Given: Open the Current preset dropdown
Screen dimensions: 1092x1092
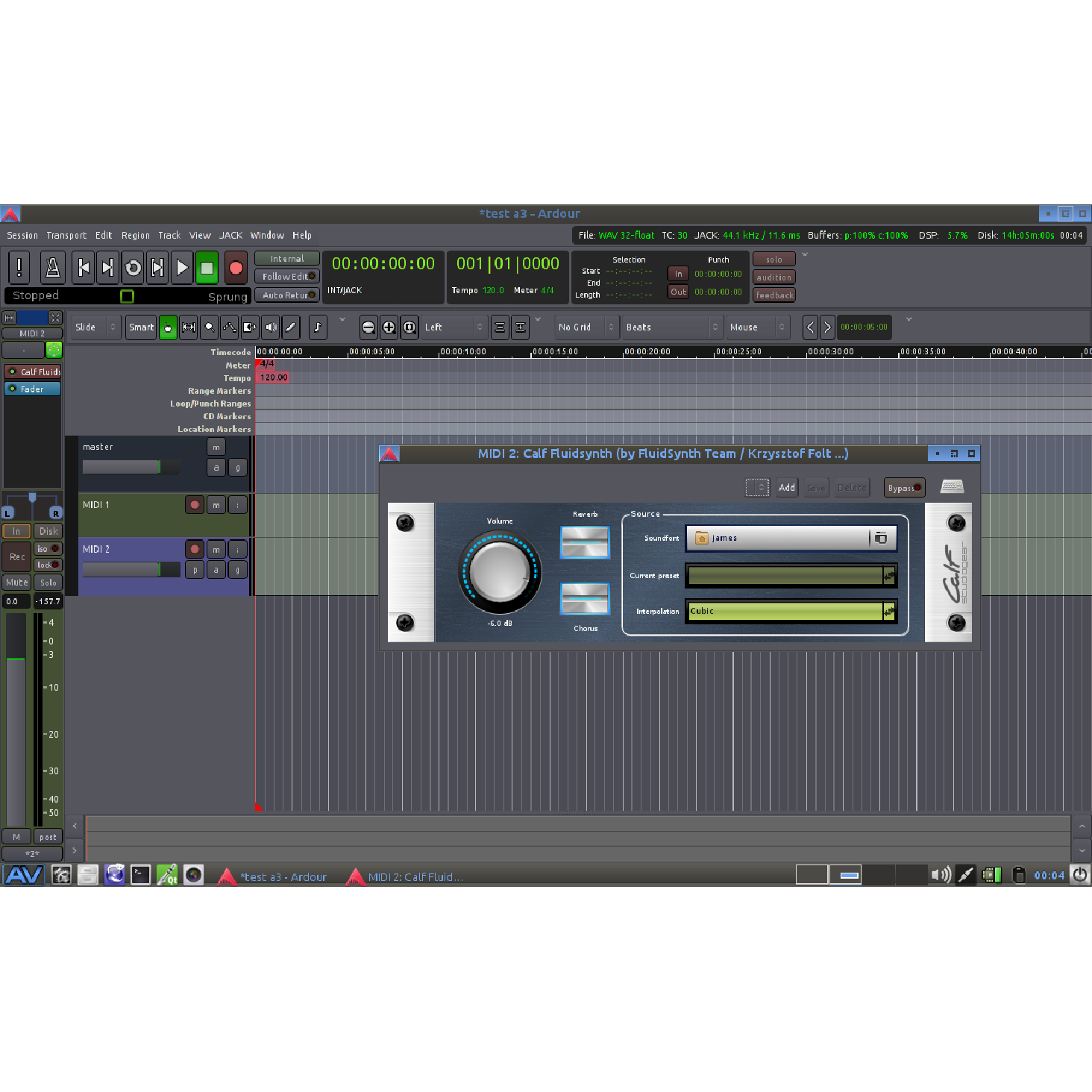Looking at the screenshot, I should (x=791, y=576).
